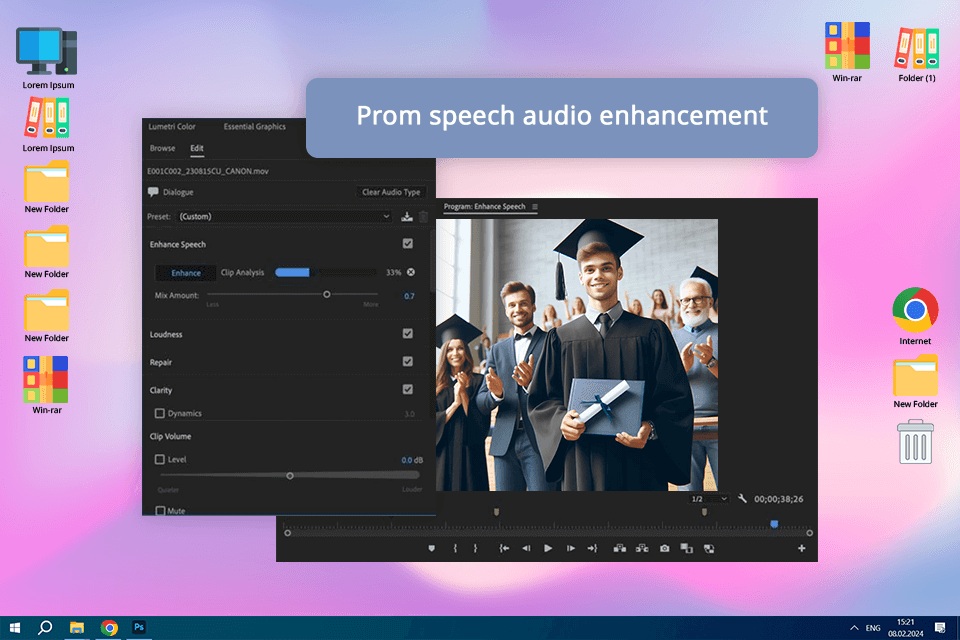This screenshot has height=640, width=960.
Task: Click the taskbar search magnifier icon
Action: 45,627
